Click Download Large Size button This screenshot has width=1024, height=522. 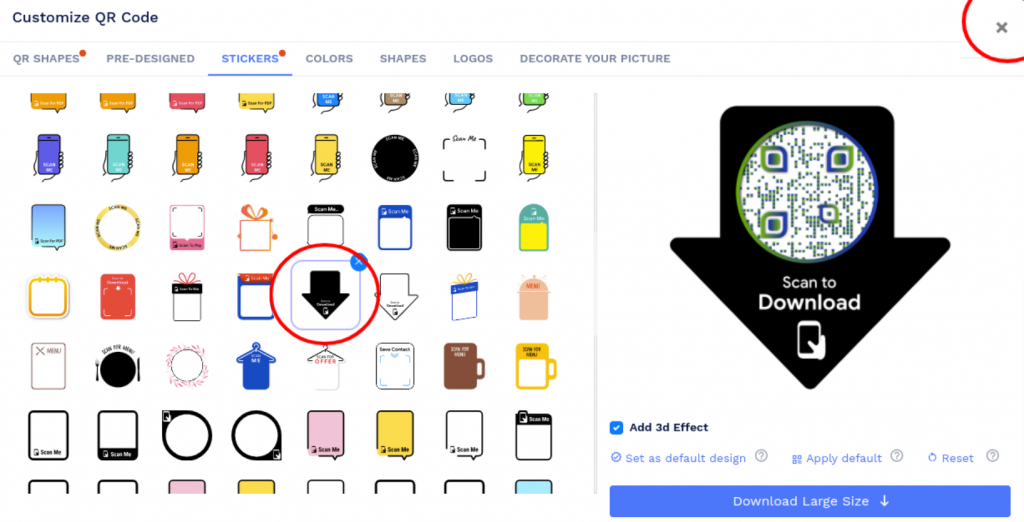[810, 501]
